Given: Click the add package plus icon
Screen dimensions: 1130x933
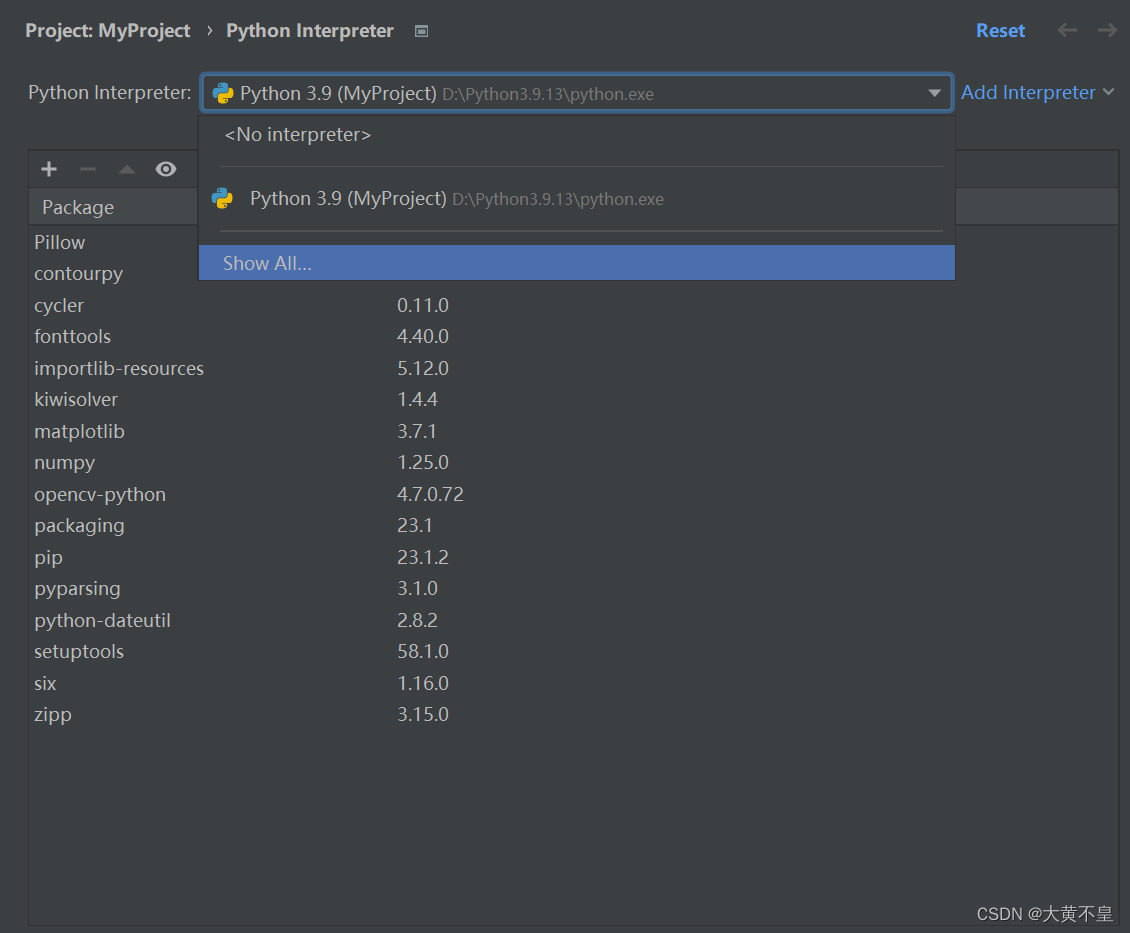Looking at the screenshot, I should coord(49,169).
